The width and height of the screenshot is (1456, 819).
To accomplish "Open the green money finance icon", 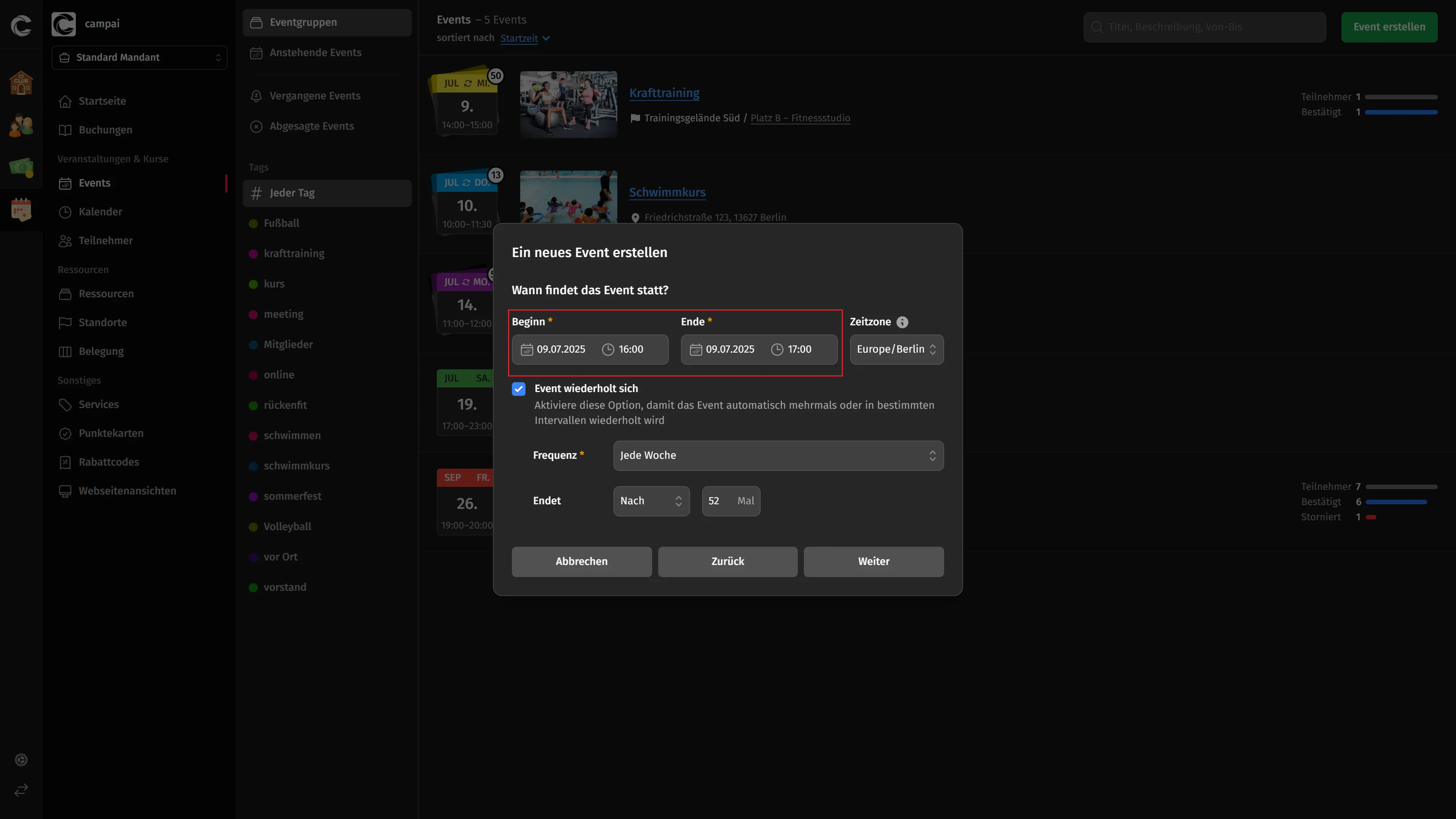I will (x=21, y=167).
